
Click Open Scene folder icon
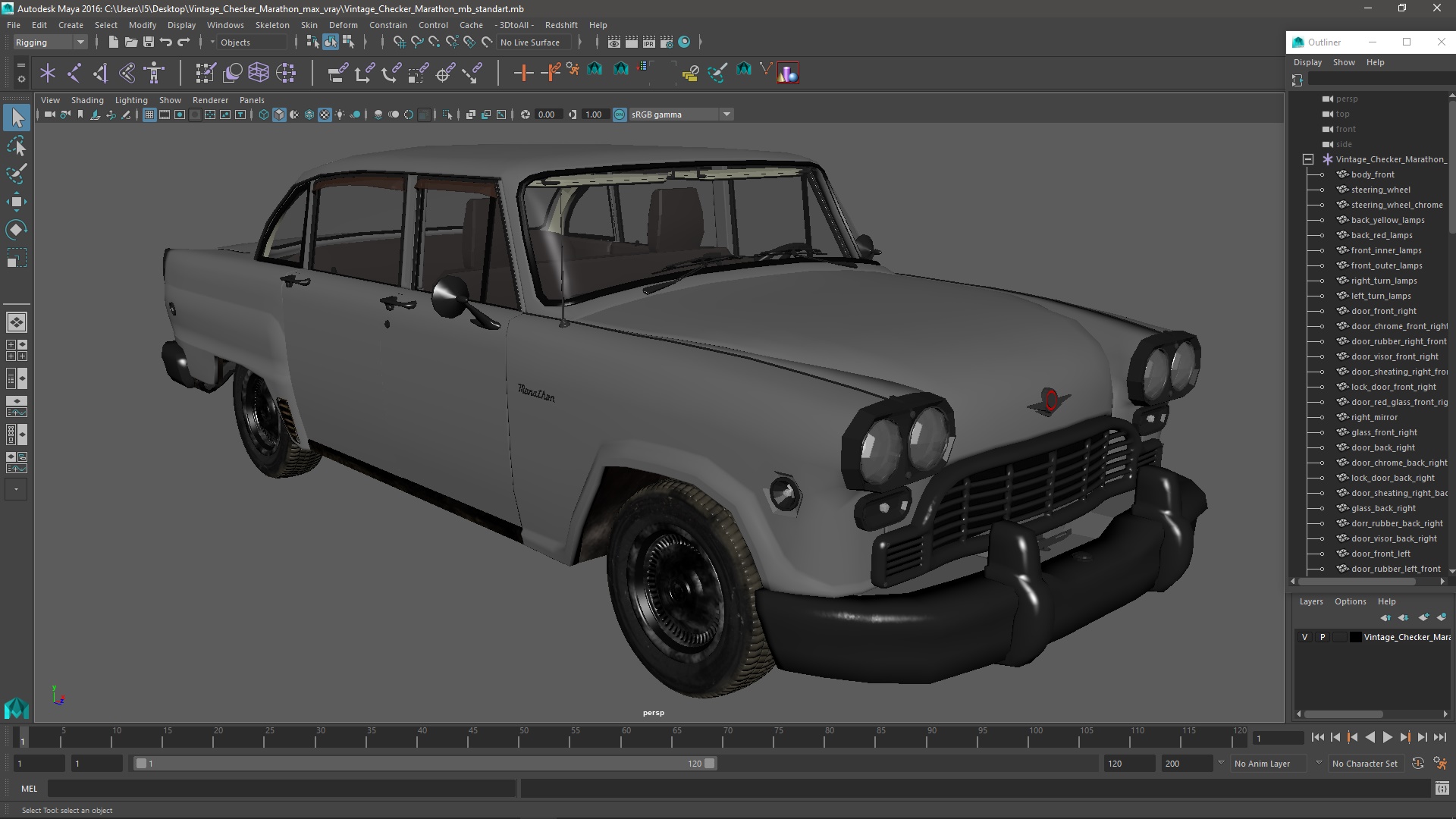130,42
